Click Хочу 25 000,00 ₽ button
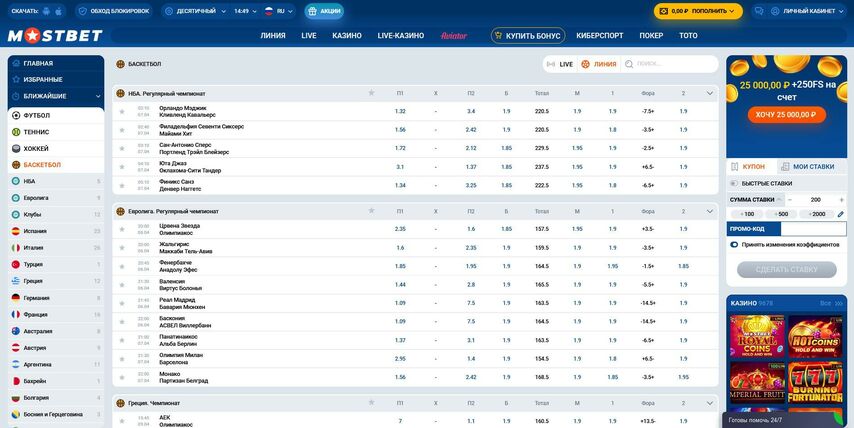The height and width of the screenshot is (428, 854). (786, 114)
